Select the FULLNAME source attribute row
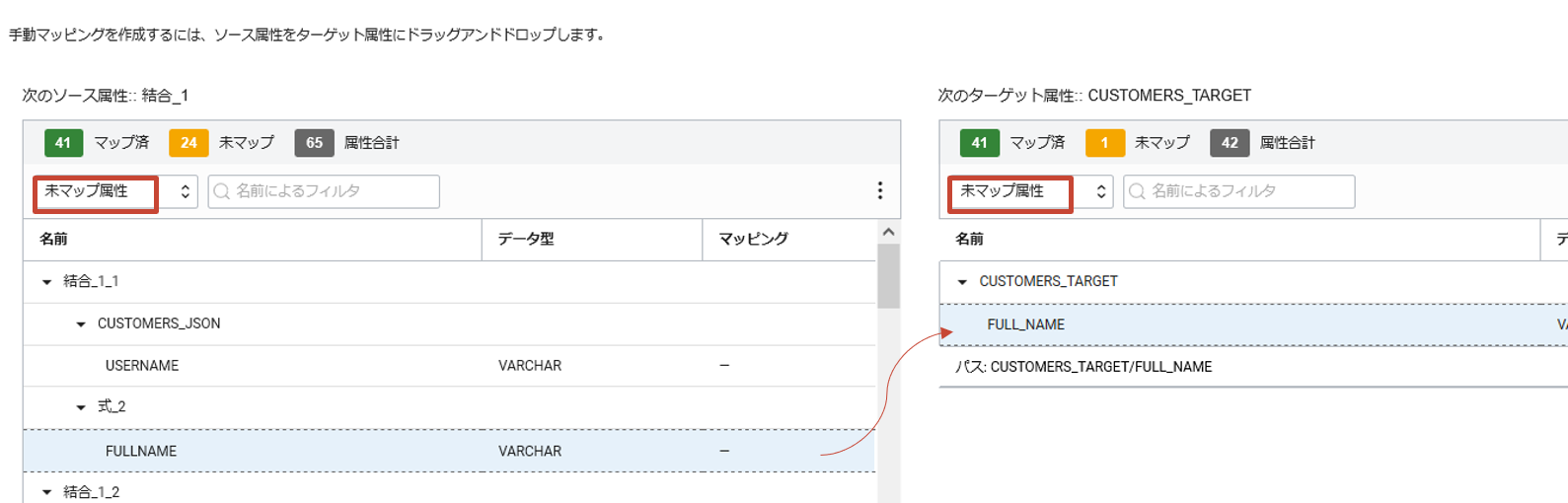The height and width of the screenshot is (503, 1568). pyautogui.click(x=141, y=451)
